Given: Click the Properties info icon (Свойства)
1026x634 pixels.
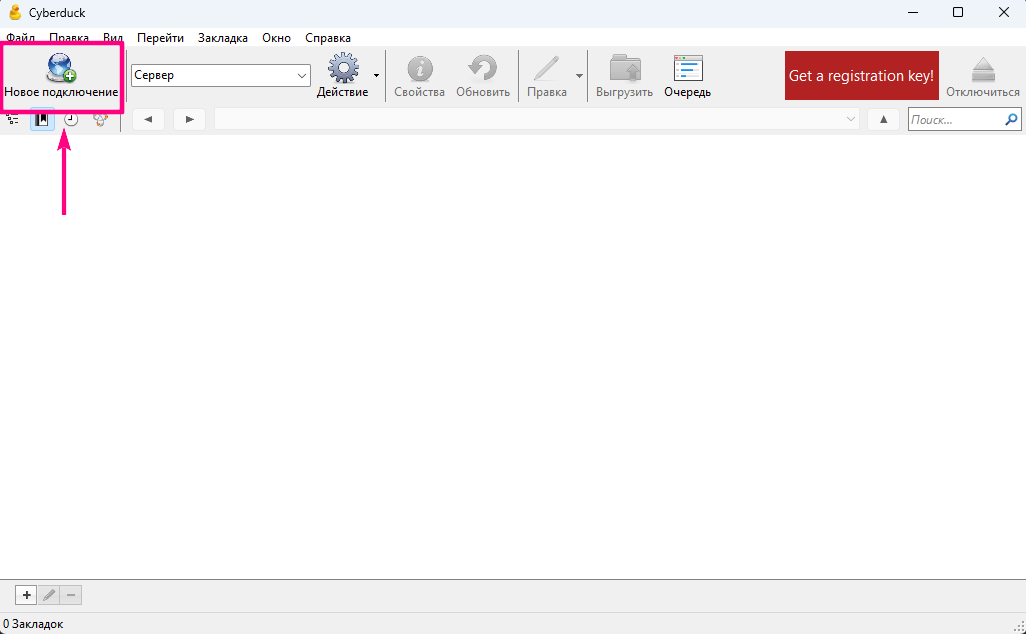Looking at the screenshot, I should 419,69.
